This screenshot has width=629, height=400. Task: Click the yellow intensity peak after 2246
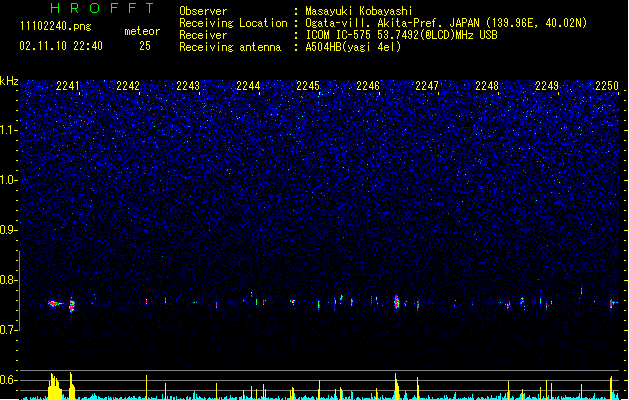(396, 386)
